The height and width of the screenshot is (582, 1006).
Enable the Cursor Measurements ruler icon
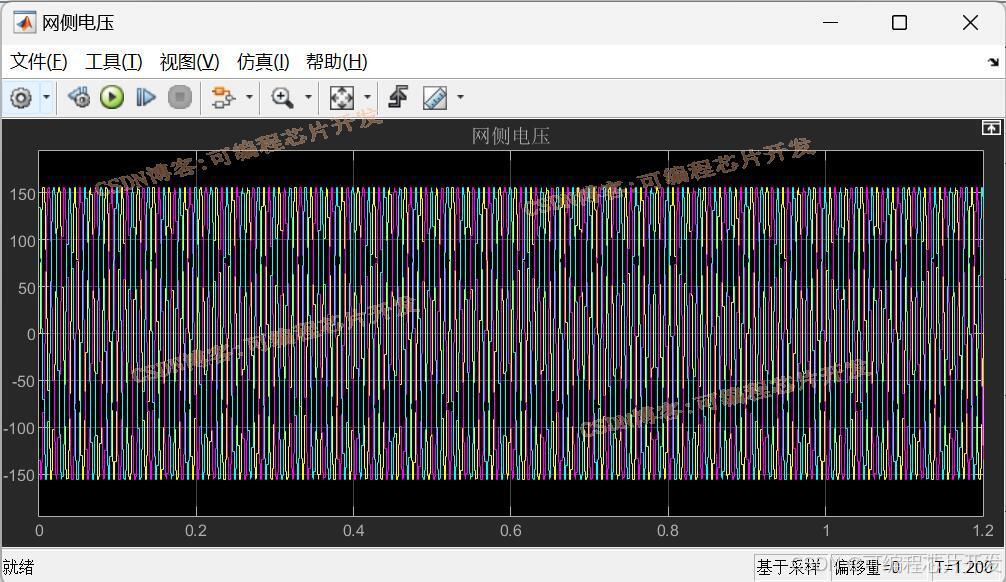(x=435, y=97)
